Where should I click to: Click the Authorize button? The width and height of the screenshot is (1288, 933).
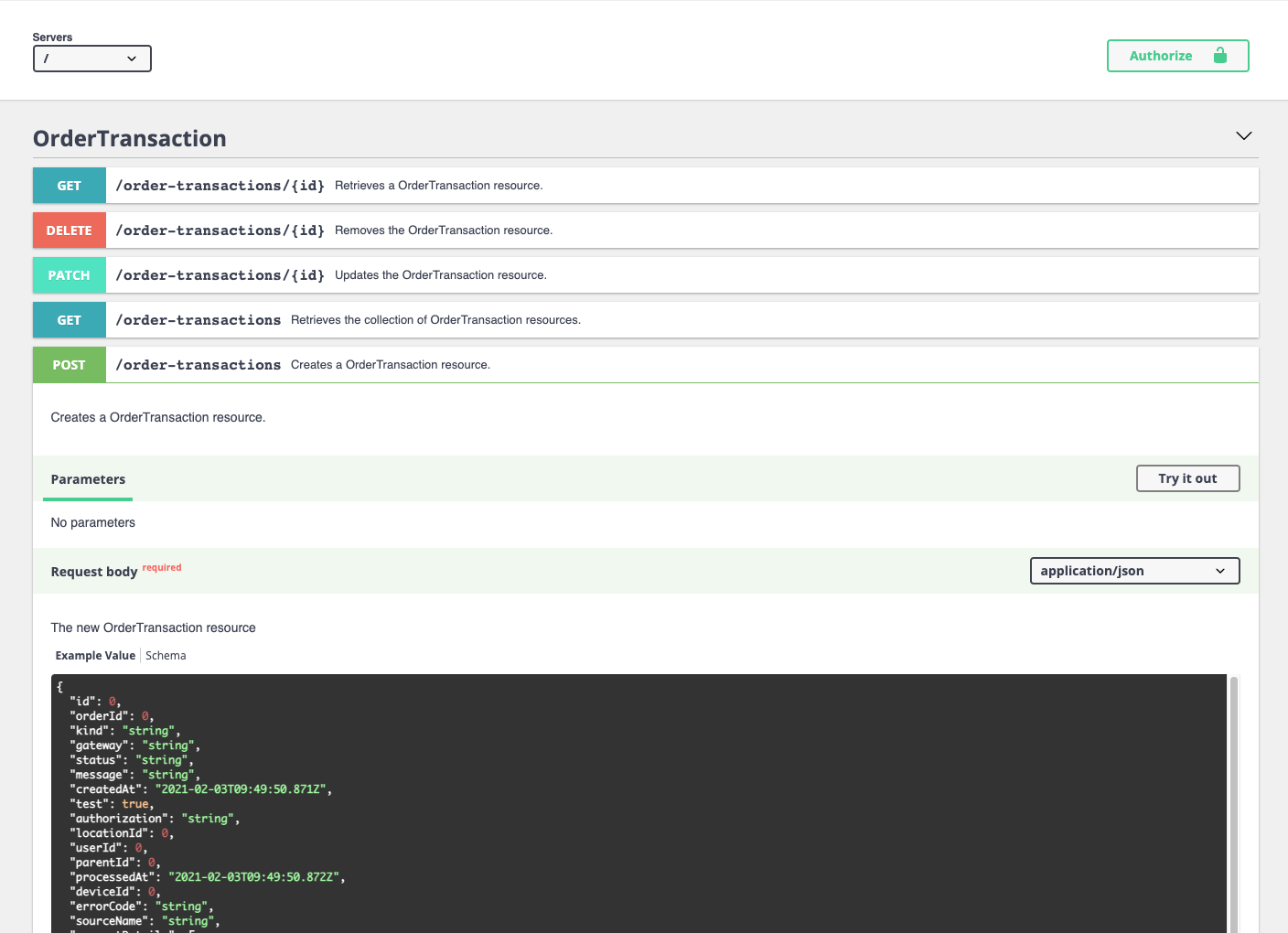pos(1178,55)
